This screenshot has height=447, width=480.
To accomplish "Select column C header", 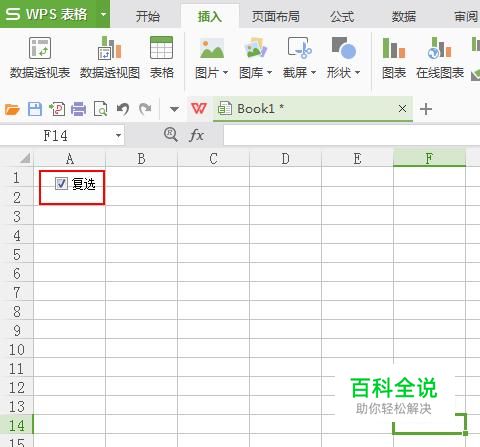I will point(213,159).
